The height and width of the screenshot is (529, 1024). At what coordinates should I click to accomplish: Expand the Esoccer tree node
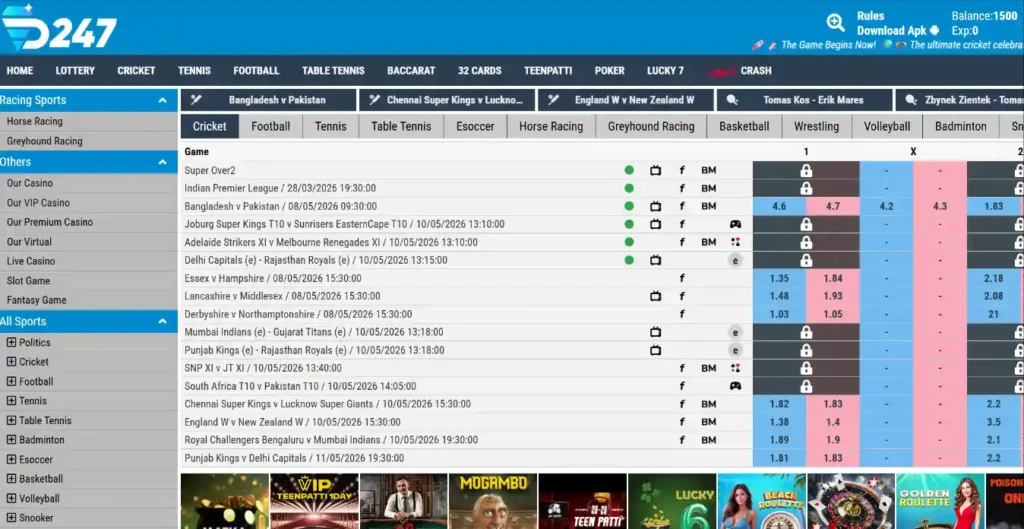coord(11,459)
